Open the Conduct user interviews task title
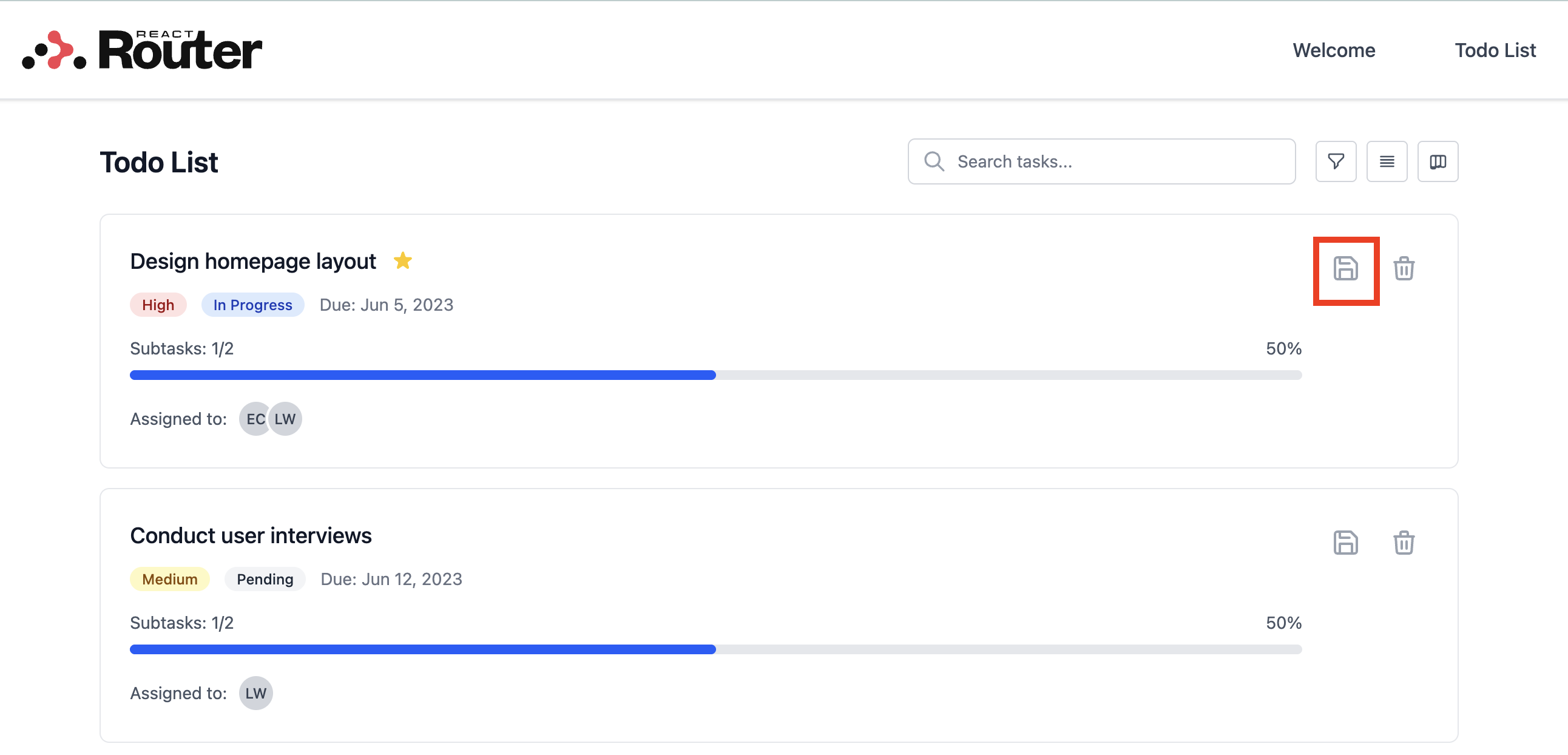Screen dimensions: 1568x755 [251, 536]
